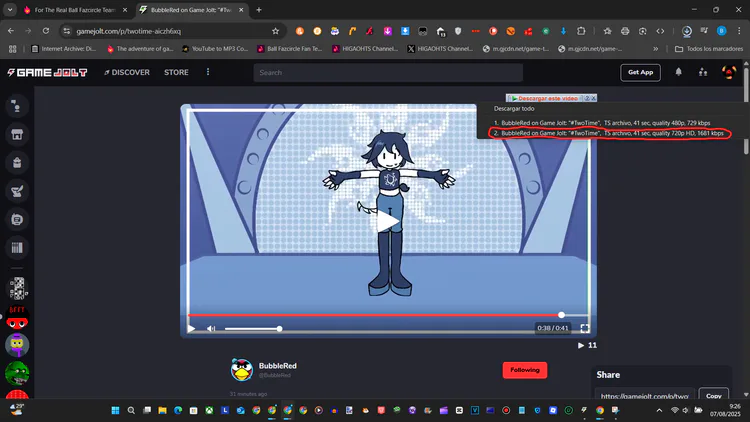
Task: Open the green monster community in sidebar
Action: click(x=17, y=373)
